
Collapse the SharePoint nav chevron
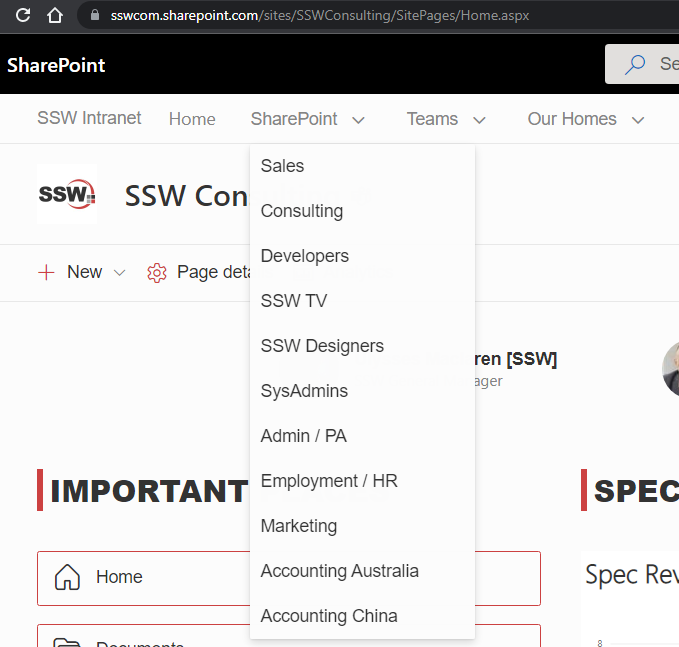pyautogui.click(x=358, y=120)
